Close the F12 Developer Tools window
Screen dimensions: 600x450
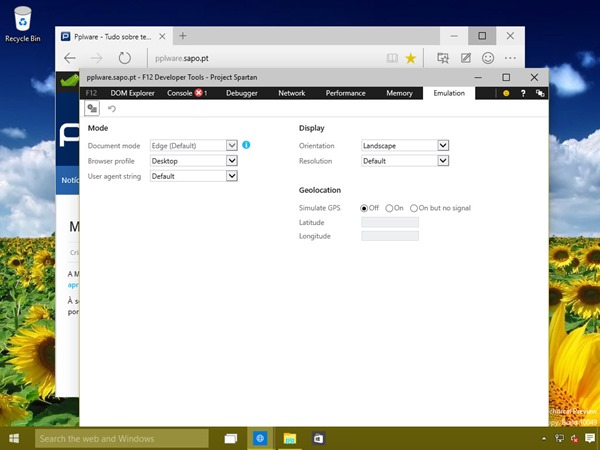534,77
